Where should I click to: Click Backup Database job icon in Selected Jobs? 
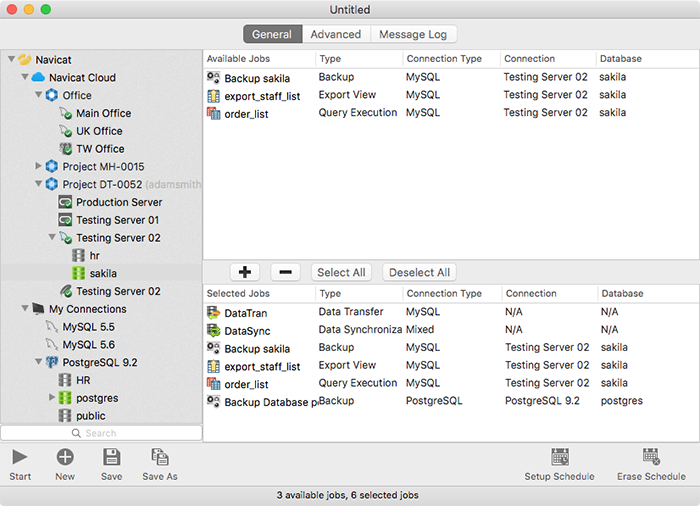coord(213,401)
